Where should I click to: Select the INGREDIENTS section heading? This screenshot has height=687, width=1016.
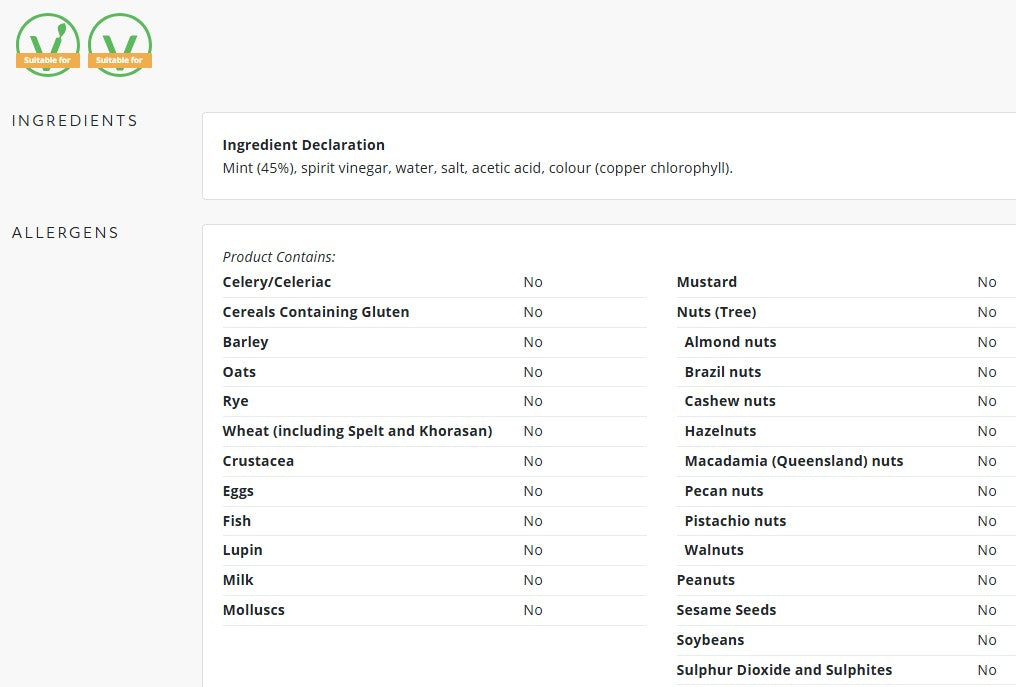(75, 121)
